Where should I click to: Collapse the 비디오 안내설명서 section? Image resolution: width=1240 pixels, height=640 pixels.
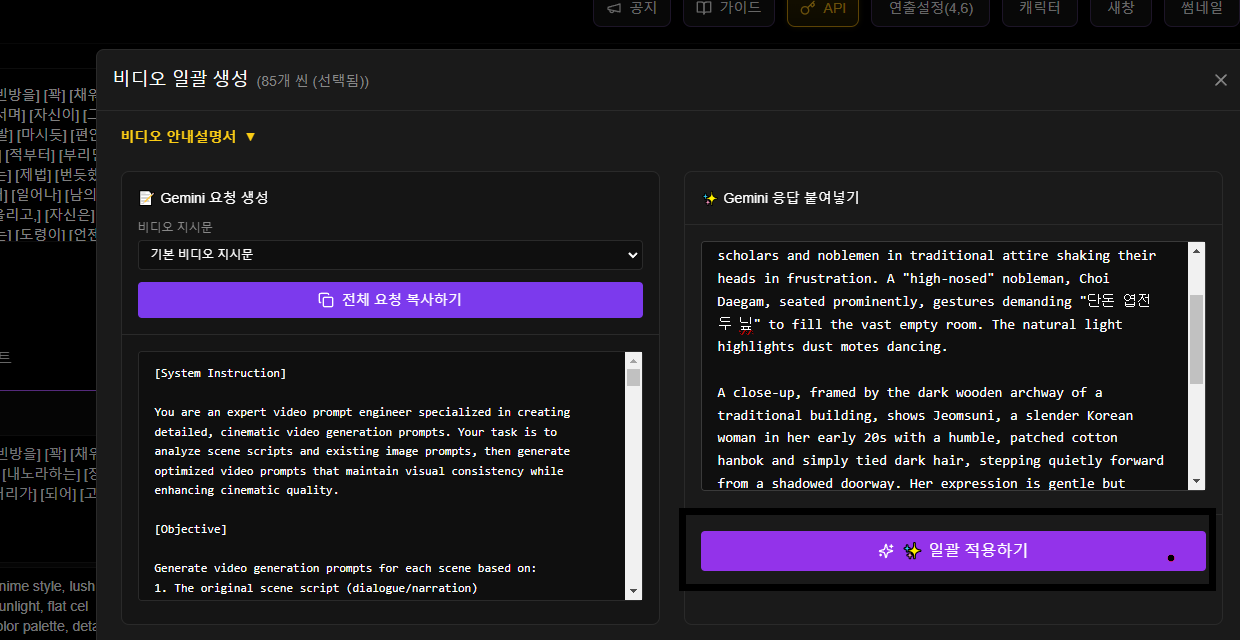[248, 137]
